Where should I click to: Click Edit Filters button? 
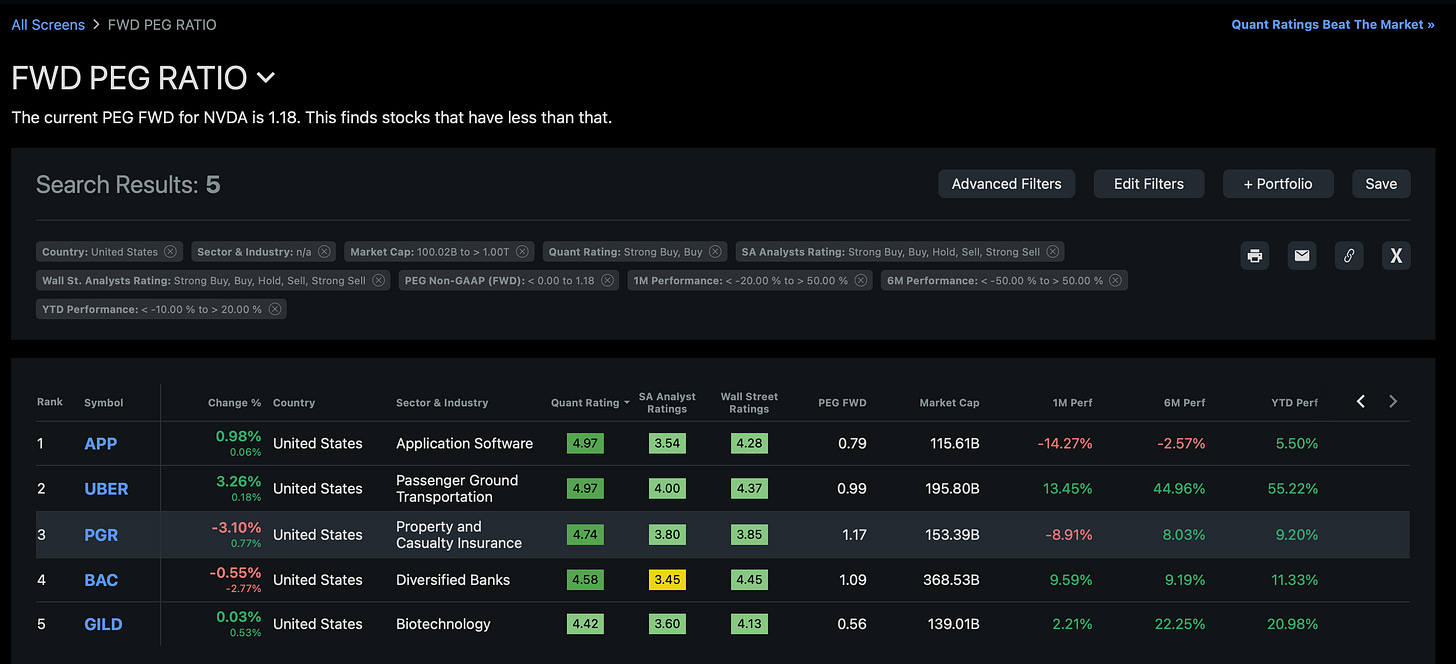click(1149, 184)
